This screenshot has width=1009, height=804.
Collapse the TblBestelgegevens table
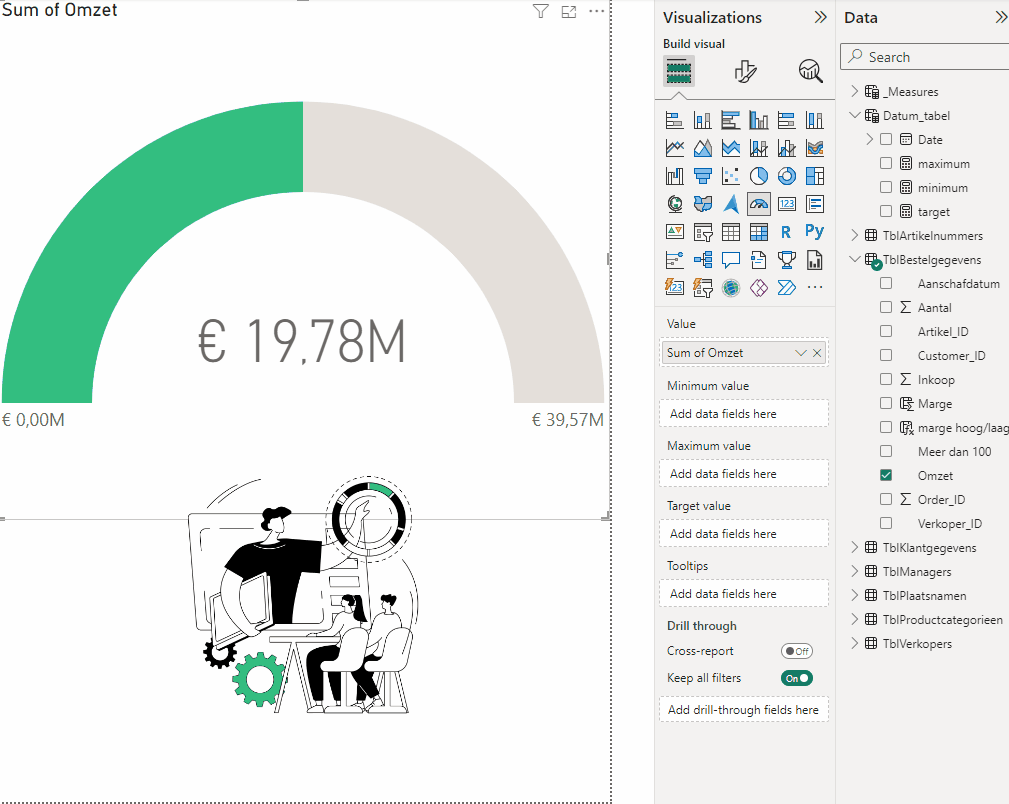[x=855, y=259]
